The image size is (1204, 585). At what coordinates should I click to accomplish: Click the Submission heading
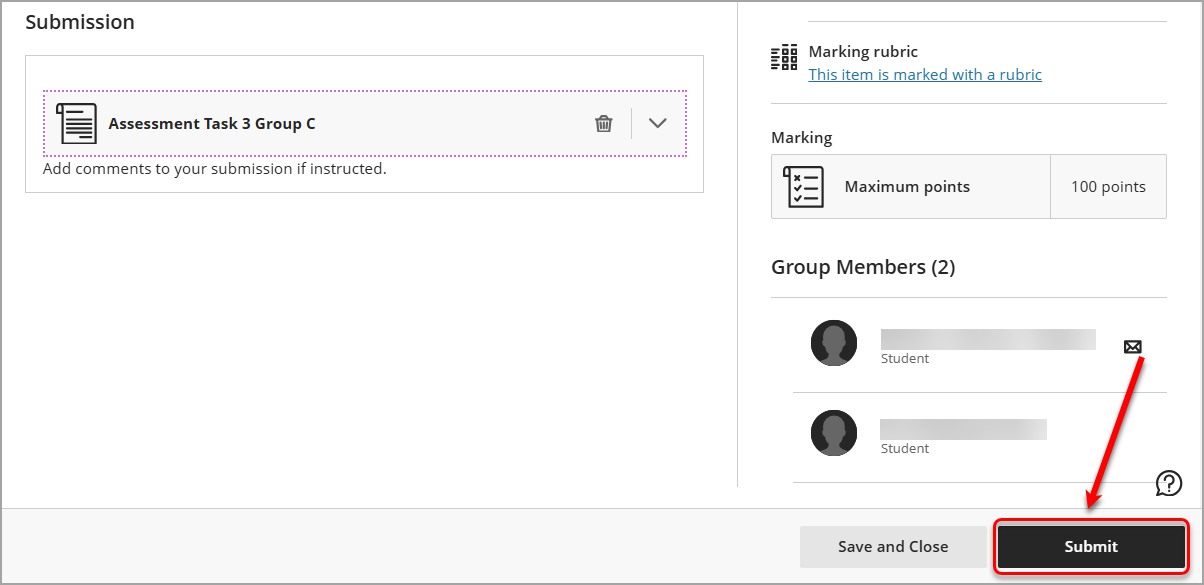coord(80,21)
